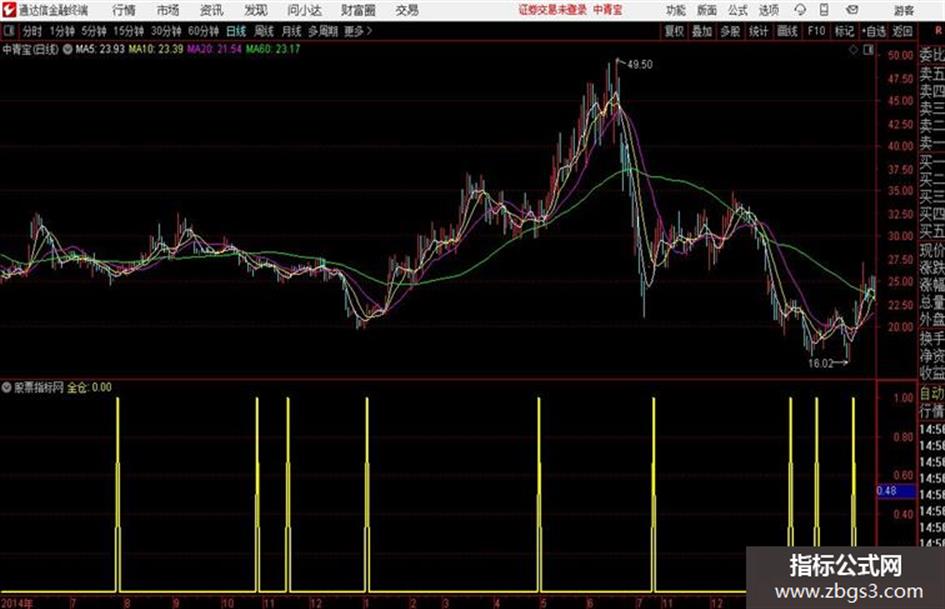Switch to the 1分钟 period

(62, 31)
